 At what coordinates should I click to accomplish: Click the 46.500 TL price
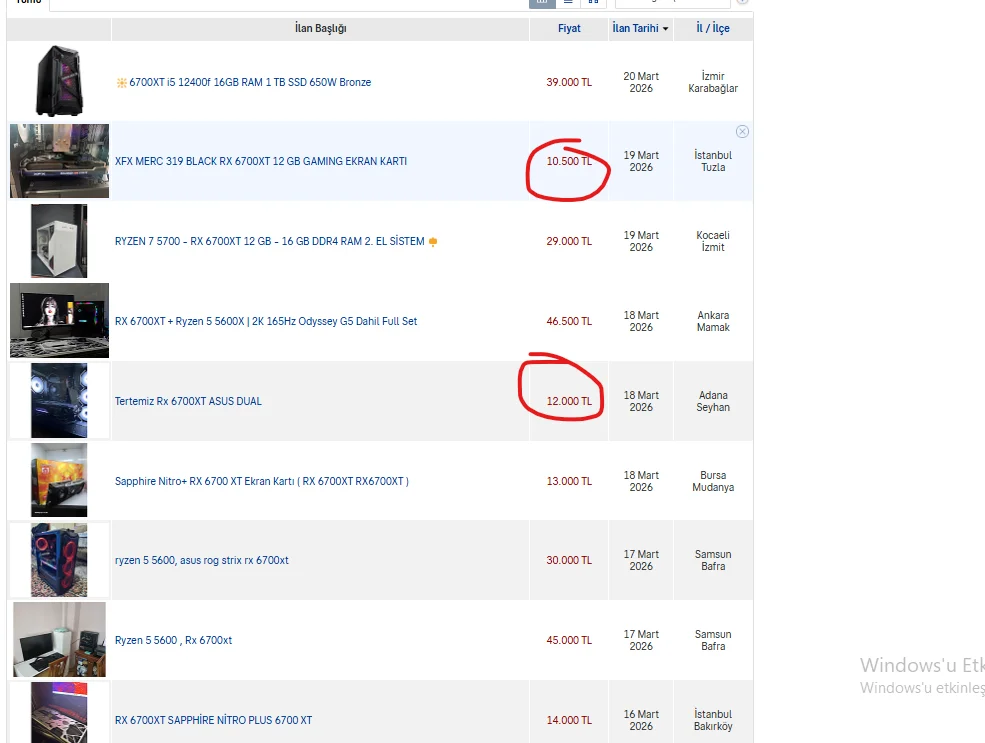click(569, 321)
